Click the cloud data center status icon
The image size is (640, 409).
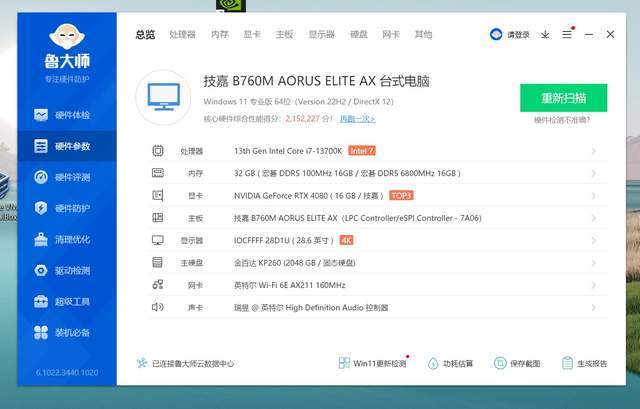(x=142, y=363)
